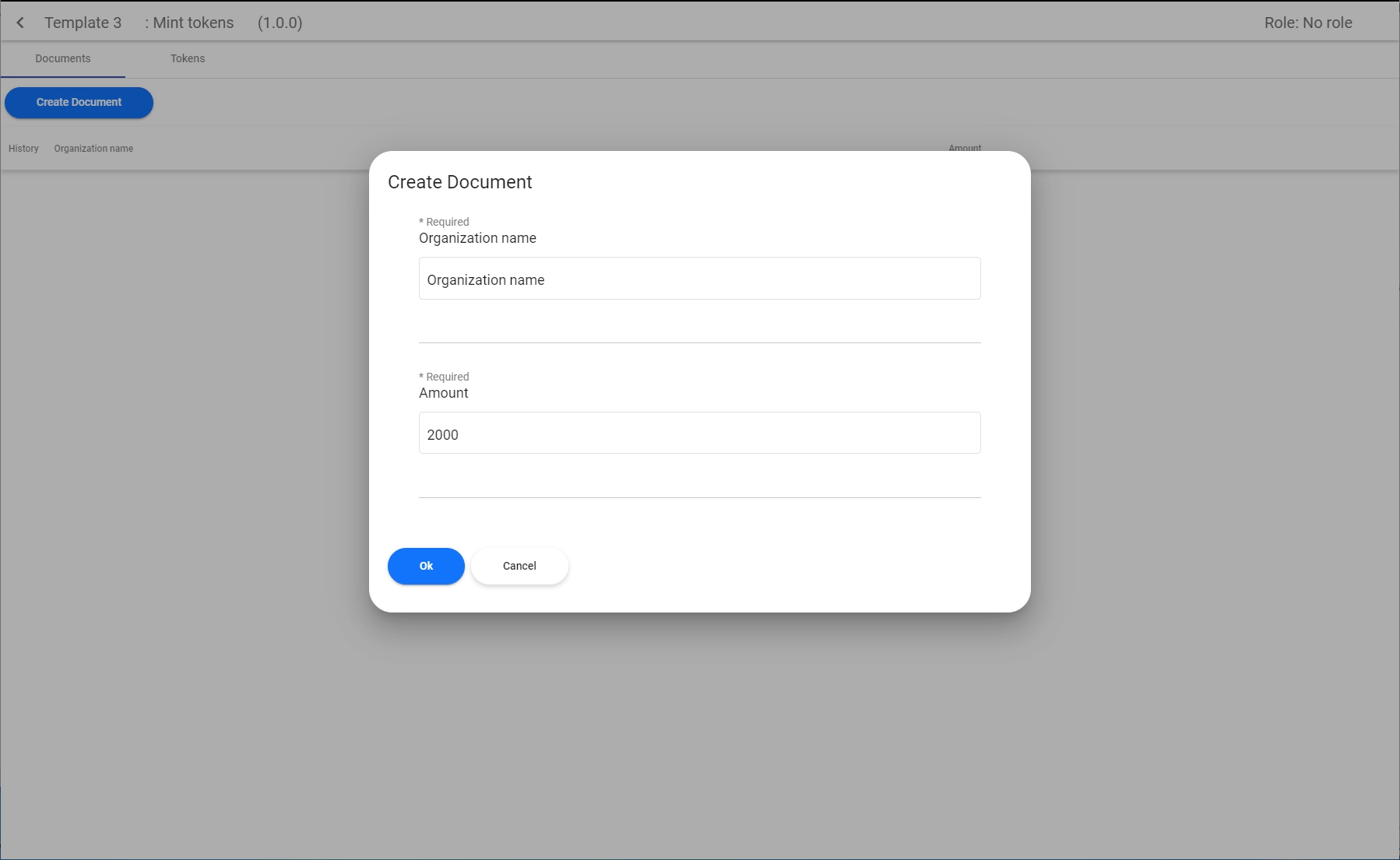Click the Organization name column header
This screenshot has height=860, width=1400.
(93, 149)
